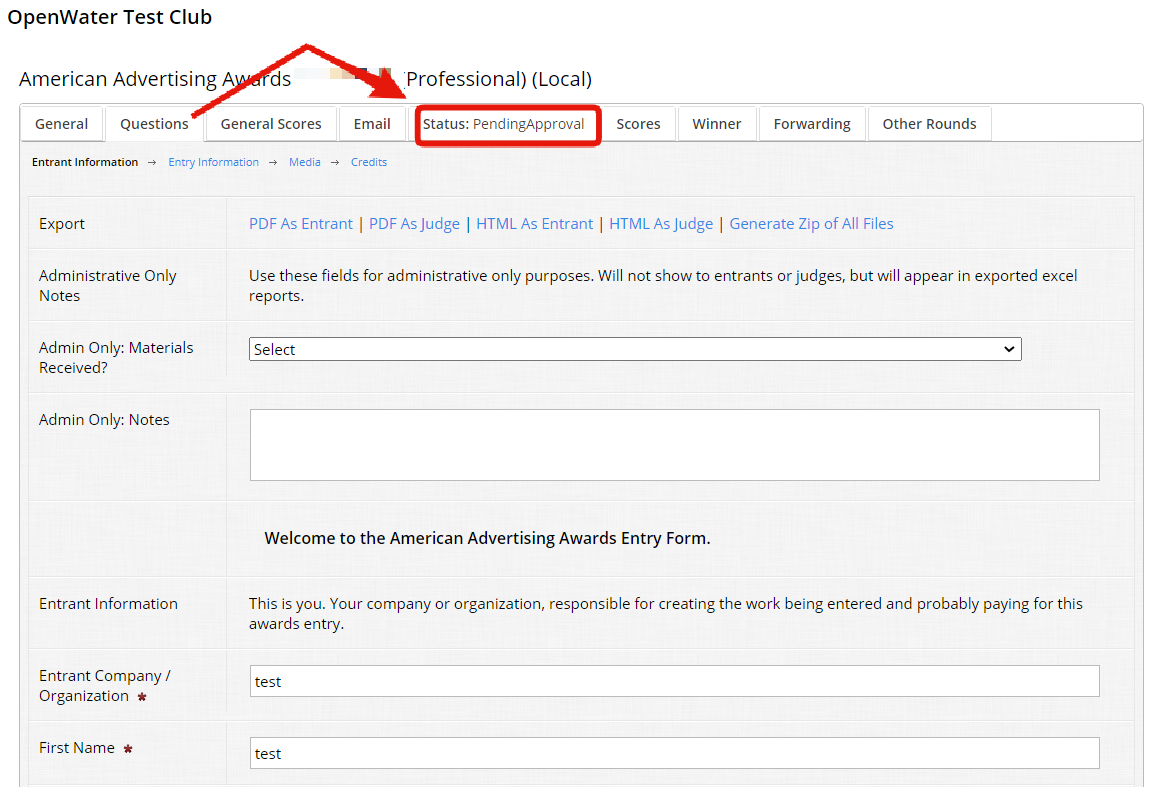Export HTML As Entrant

pos(534,223)
